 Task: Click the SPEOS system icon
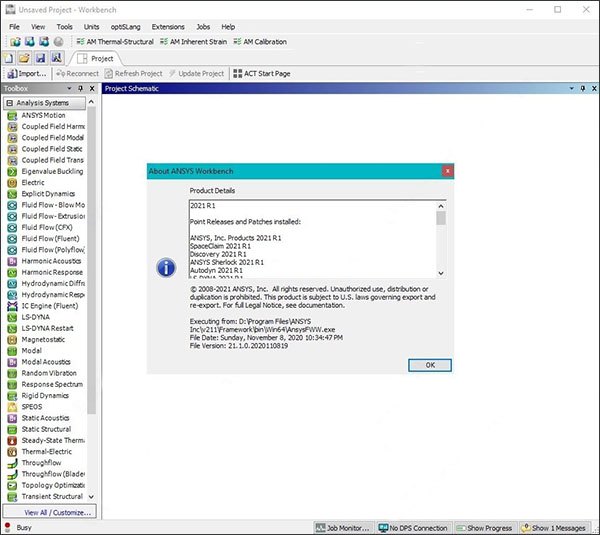point(12,407)
